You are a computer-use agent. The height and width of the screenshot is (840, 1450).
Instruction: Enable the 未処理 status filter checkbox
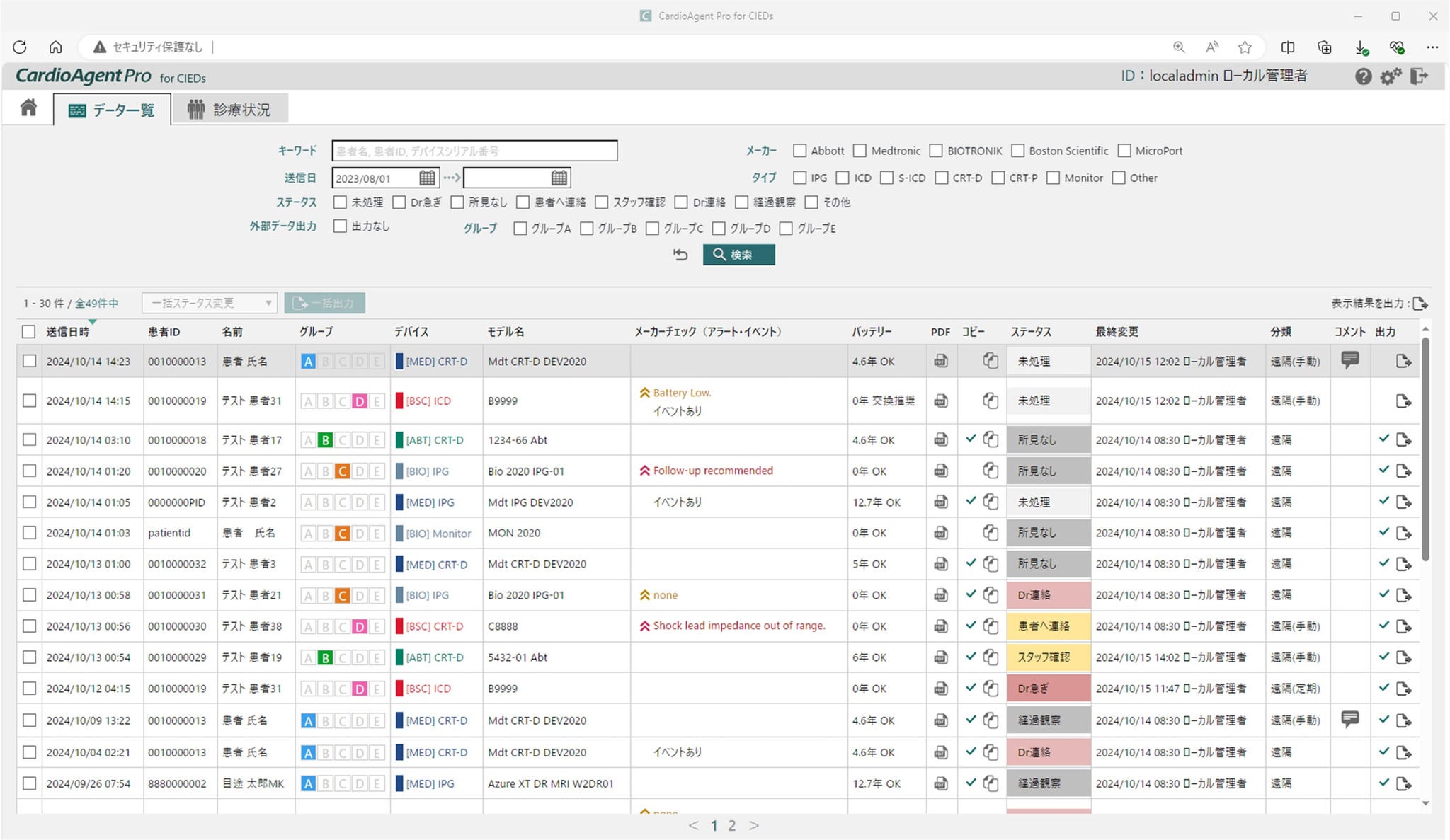coord(340,202)
